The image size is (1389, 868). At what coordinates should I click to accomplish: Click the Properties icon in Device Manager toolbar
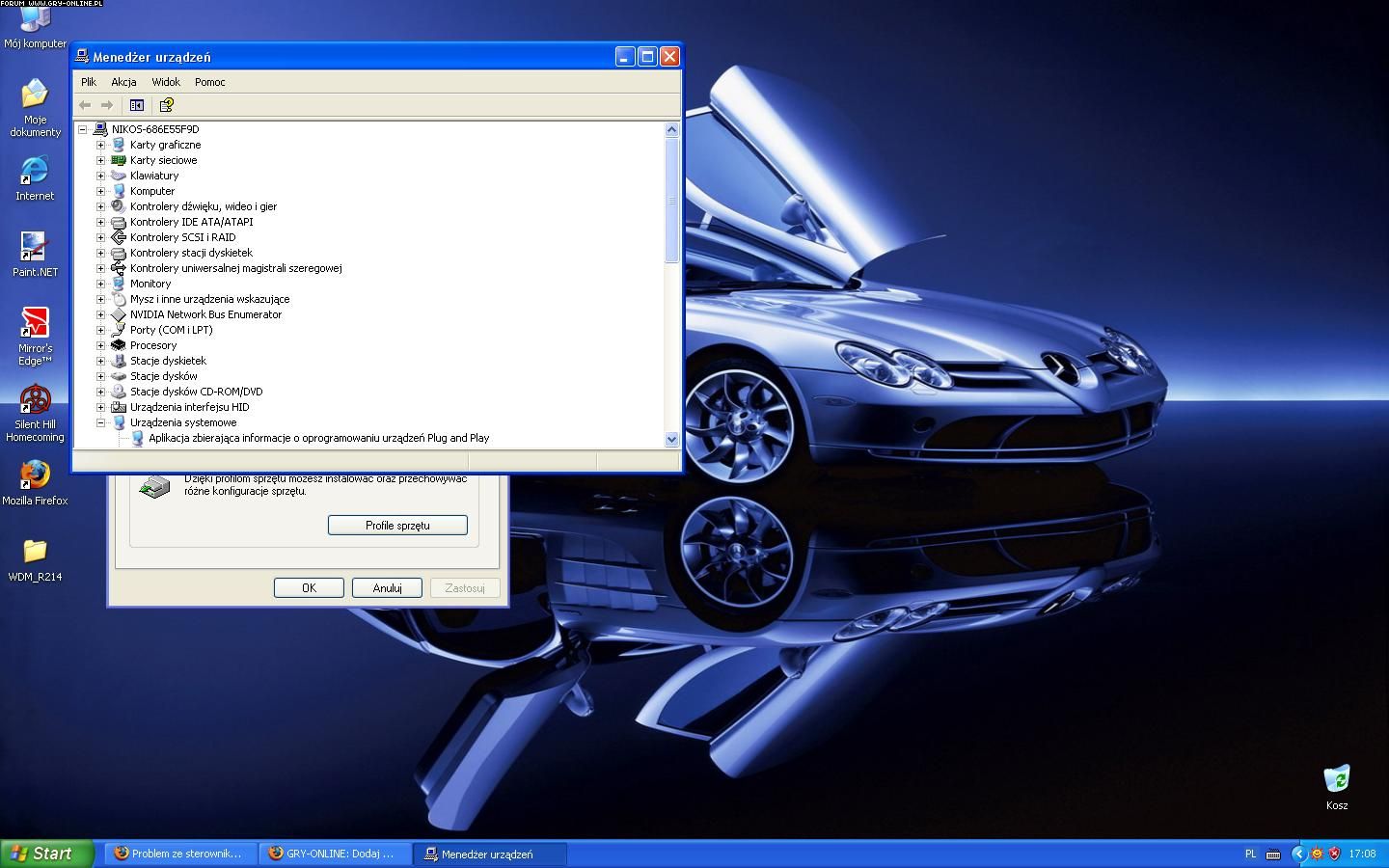point(137,105)
